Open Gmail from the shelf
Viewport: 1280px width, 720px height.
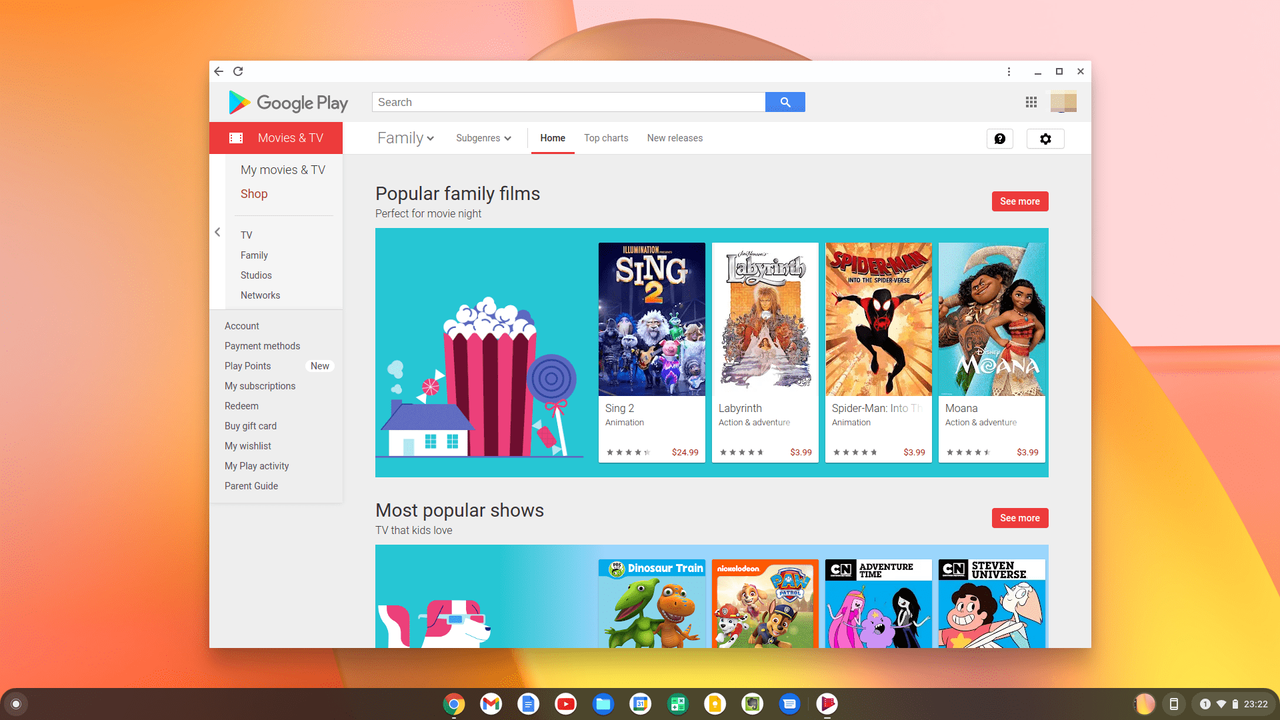(x=491, y=704)
